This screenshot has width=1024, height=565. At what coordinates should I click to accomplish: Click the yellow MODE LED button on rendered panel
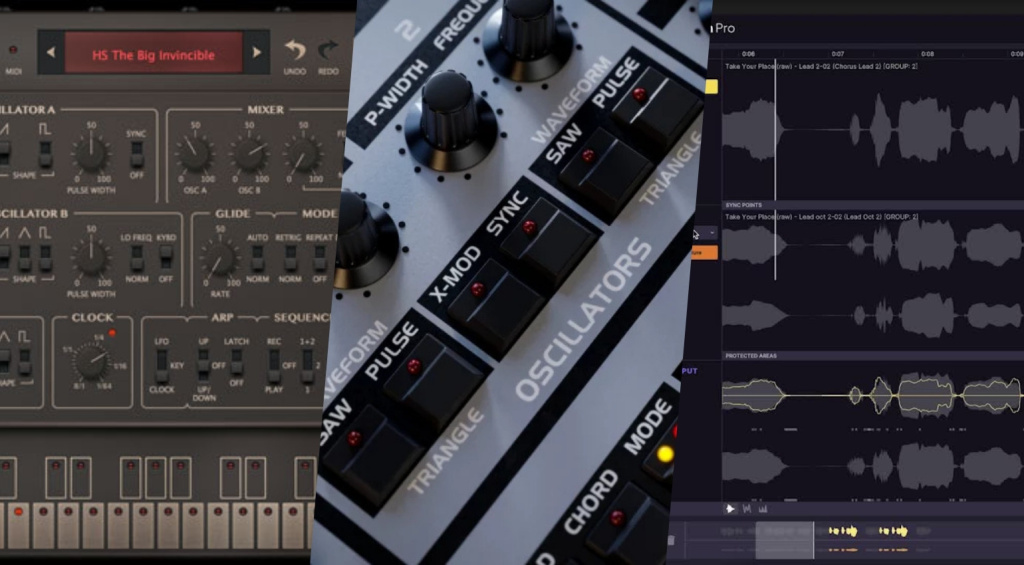(x=665, y=453)
